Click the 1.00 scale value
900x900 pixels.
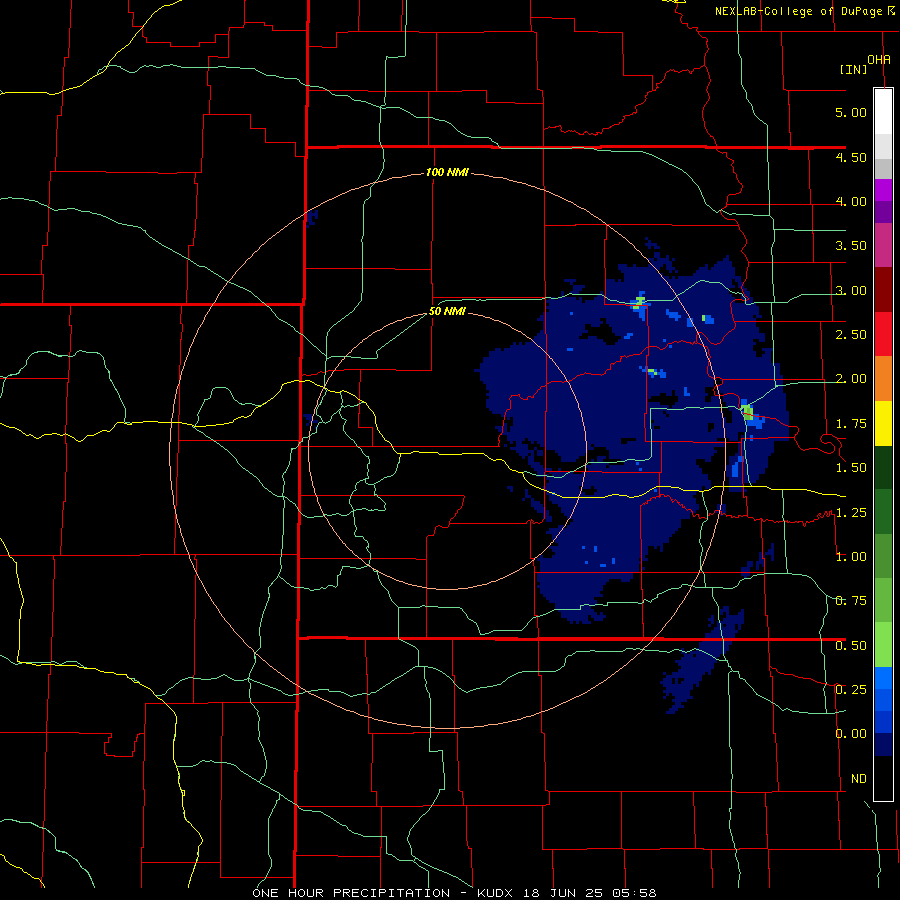click(x=851, y=557)
